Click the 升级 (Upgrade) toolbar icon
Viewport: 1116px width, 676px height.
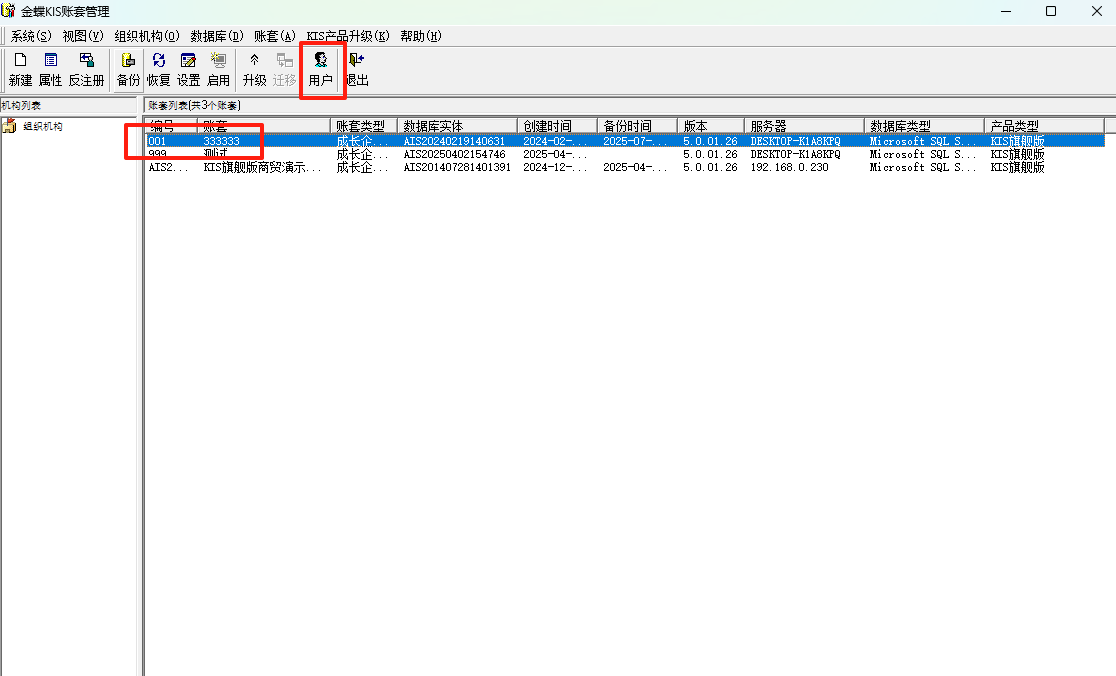(x=254, y=69)
